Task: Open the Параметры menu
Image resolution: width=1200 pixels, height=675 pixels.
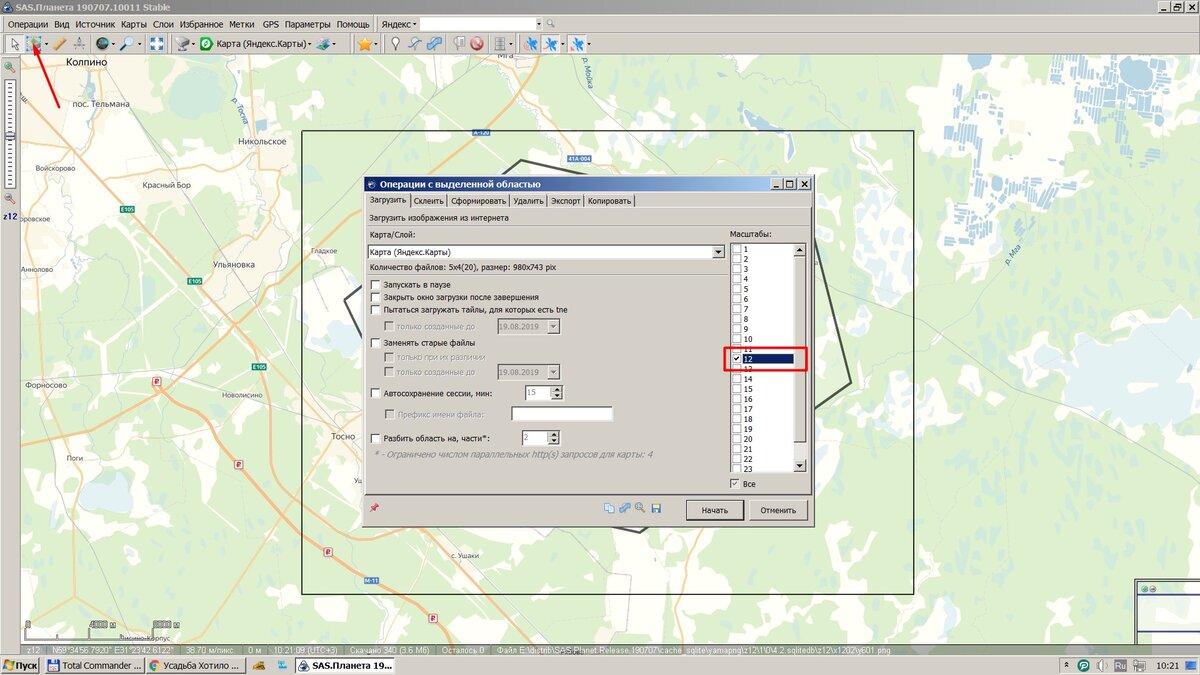Action: [x=307, y=23]
